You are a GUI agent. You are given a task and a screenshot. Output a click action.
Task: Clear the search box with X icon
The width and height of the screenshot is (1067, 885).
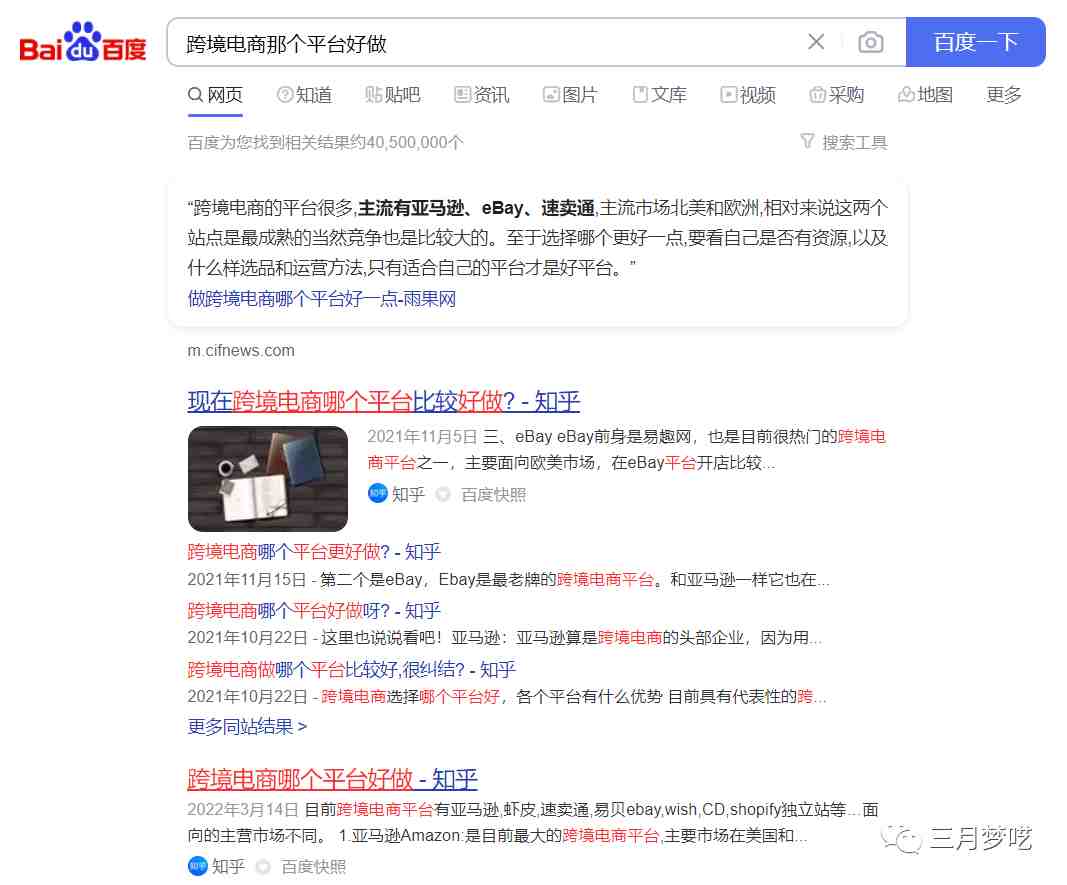point(816,42)
